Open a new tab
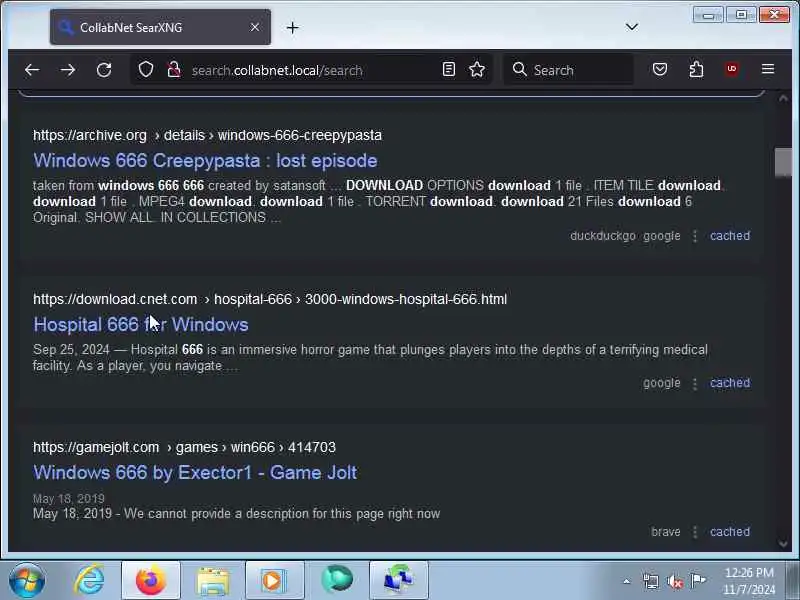 tap(292, 28)
